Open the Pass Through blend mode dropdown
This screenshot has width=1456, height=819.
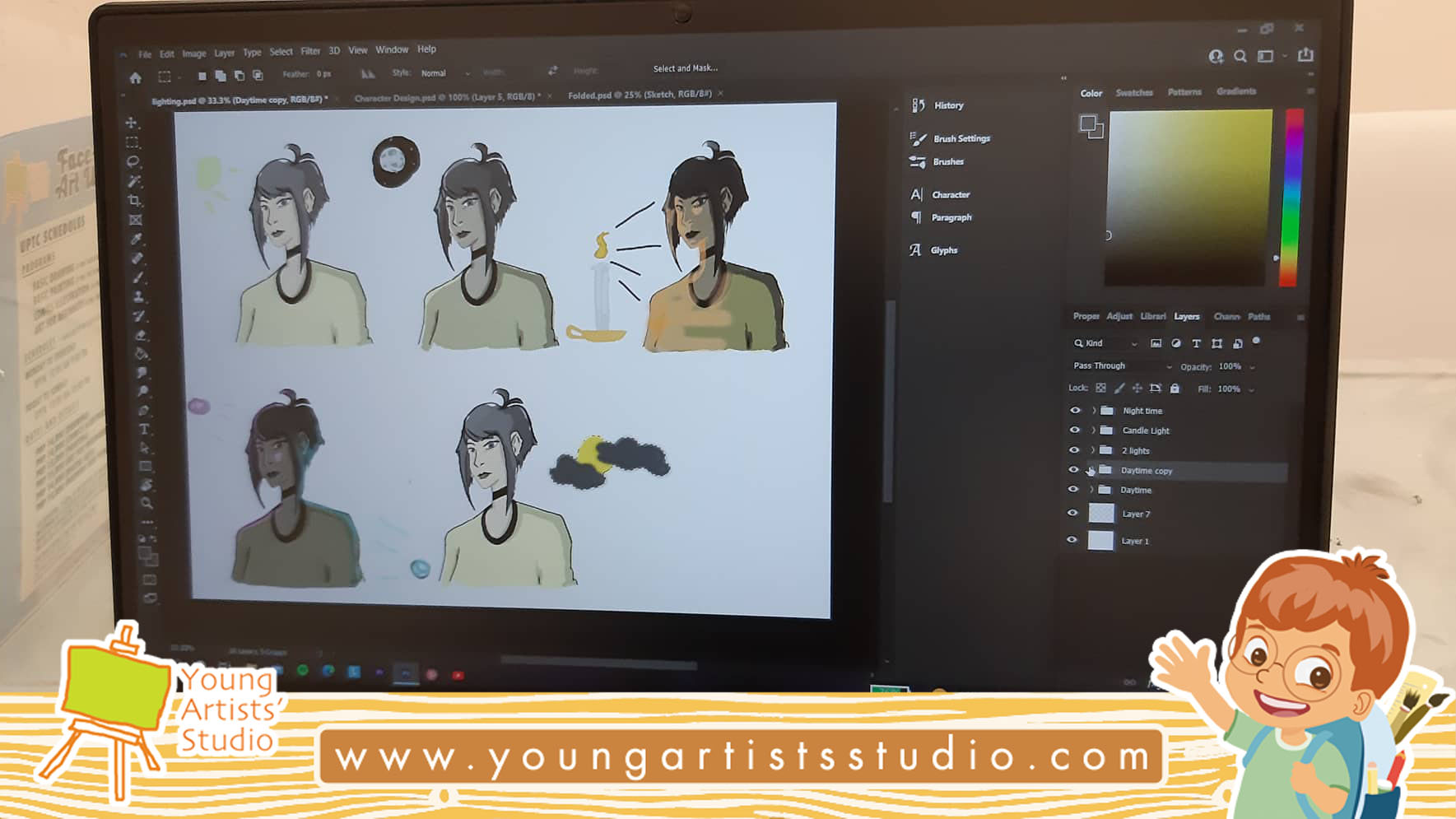1121,366
